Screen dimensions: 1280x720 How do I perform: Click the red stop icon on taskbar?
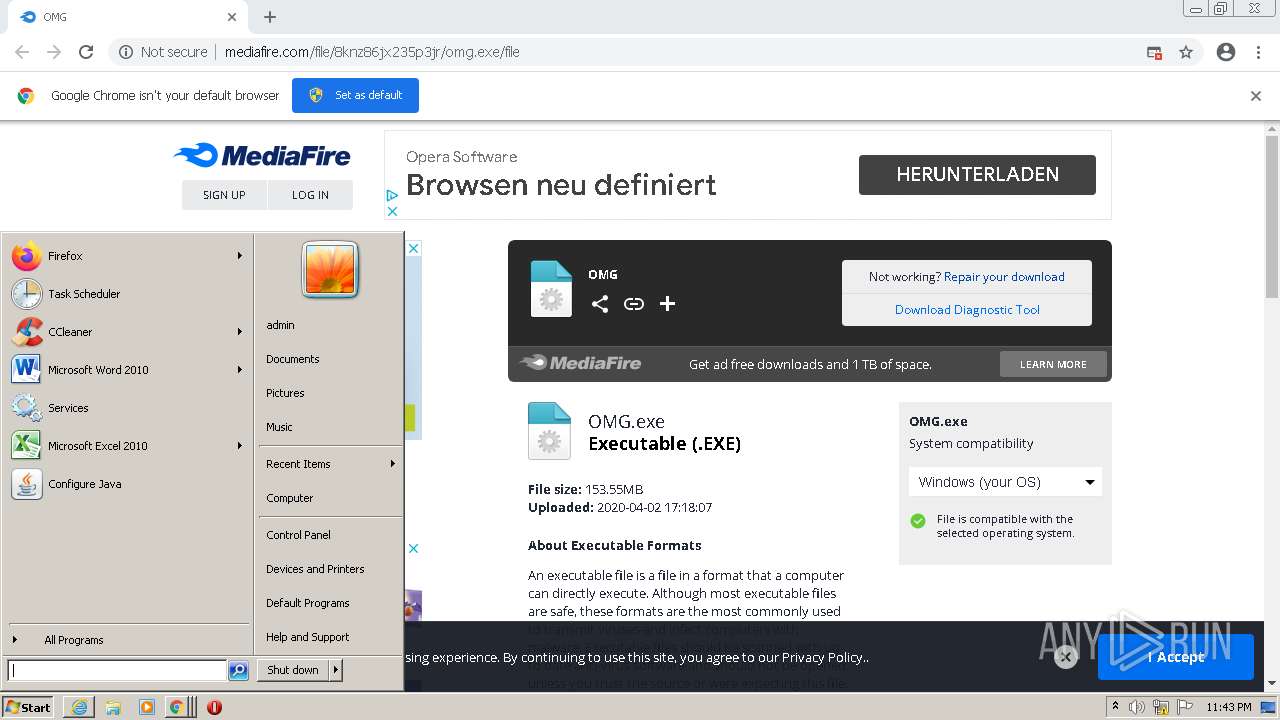point(214,707)
